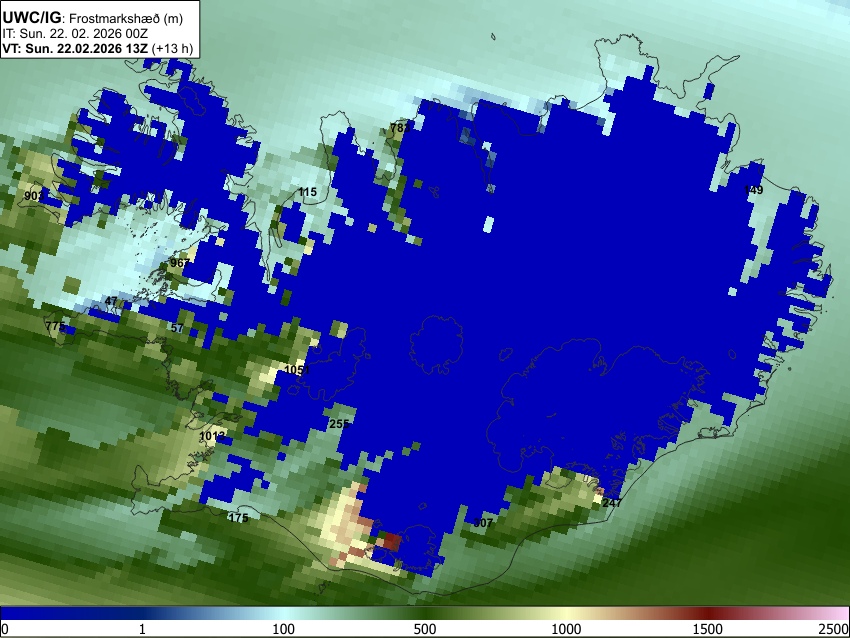This screenshot has height=638, width=850.
Task: Click the color scale tick labeled 500
Action: 425,629
